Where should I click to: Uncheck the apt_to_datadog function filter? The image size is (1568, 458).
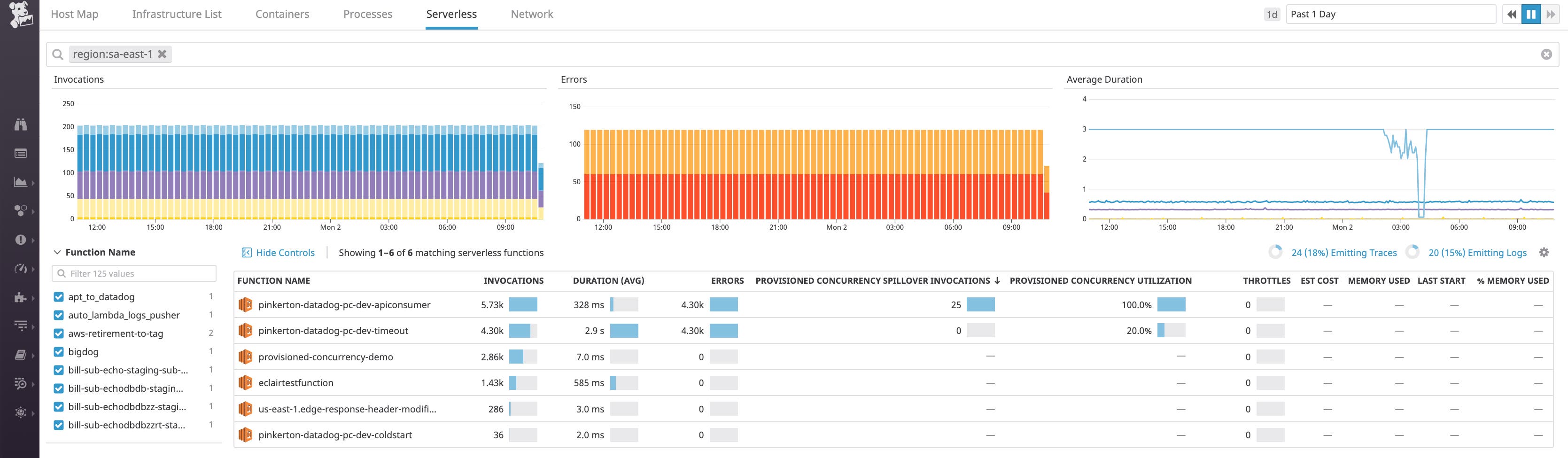click(x=58, y=296)
